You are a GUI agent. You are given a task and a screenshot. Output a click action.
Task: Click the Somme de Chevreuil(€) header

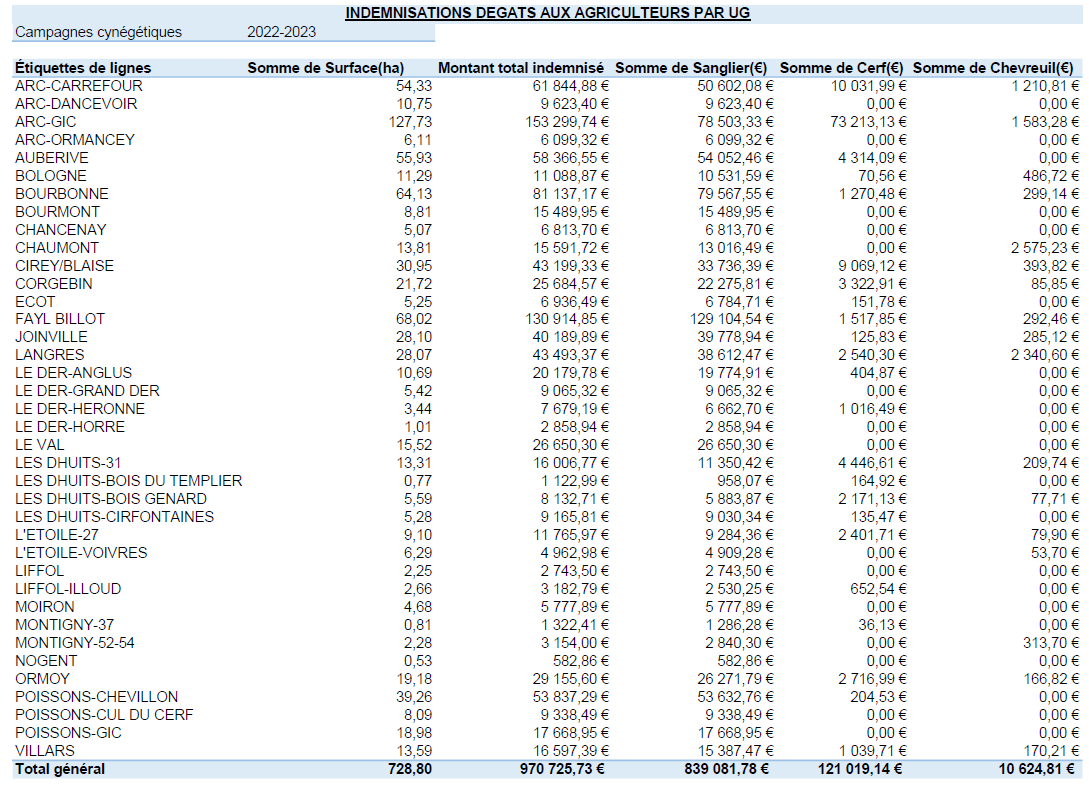click(993, 68)
